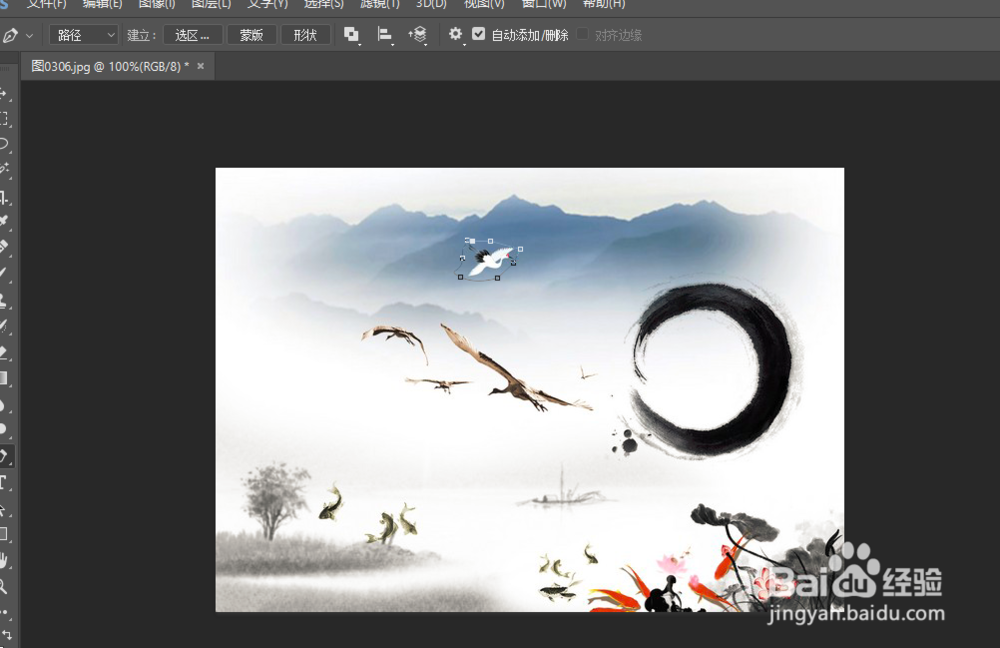The image size is (1000, 648).
Task: Open the edit toolbar ellipsis menu
Action: 3,612
